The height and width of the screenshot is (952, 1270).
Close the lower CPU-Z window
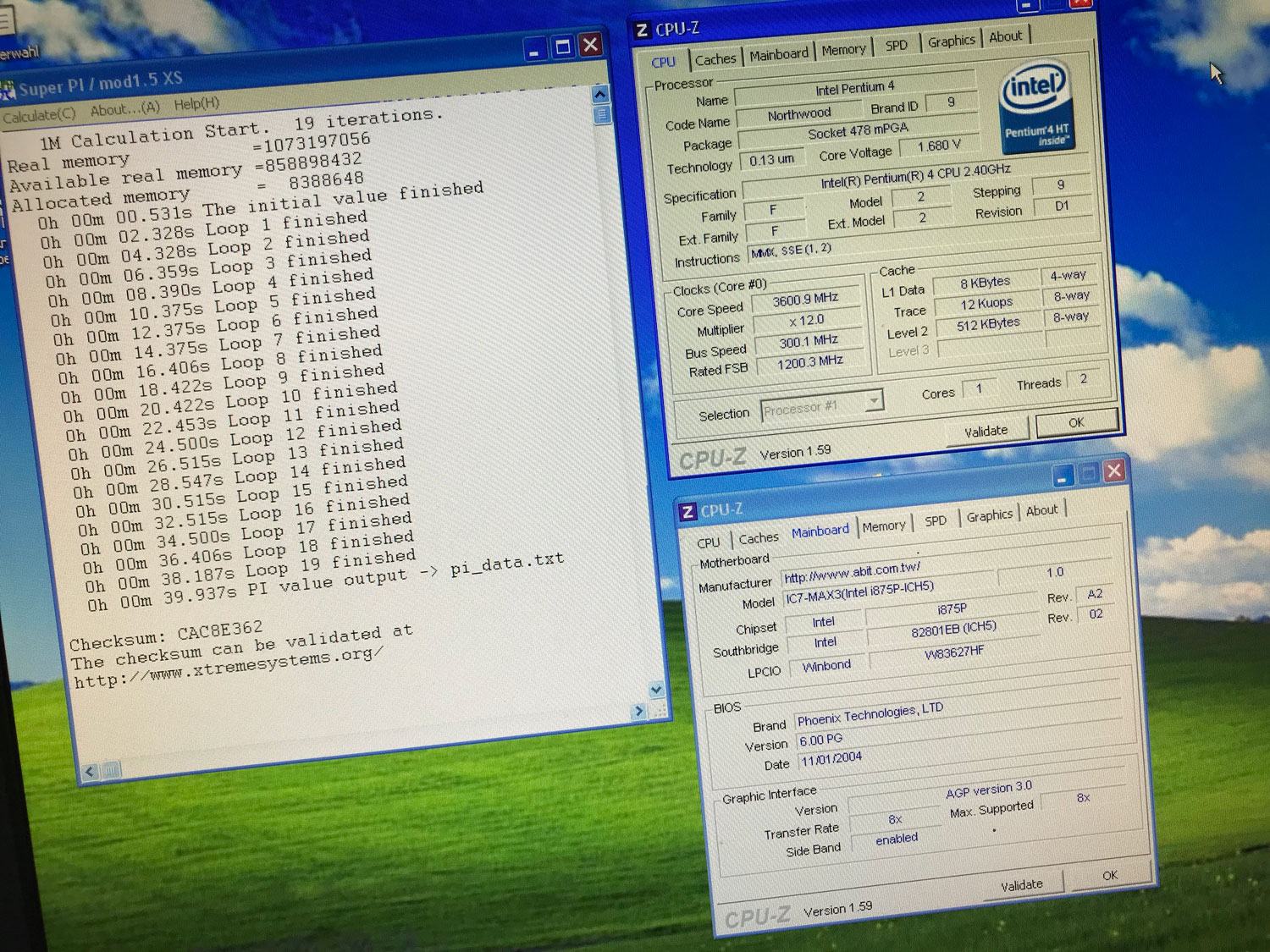click(x=1113, y=470)
